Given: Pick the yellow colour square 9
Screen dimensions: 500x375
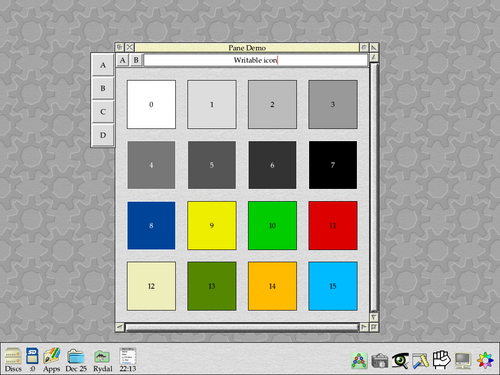Looking at the screenshot, I should pos(212,225).
